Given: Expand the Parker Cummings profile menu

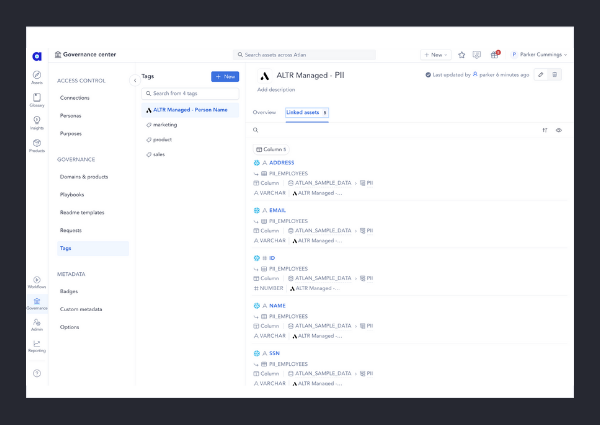Looking at the screenshot, I should coord(539,54).
